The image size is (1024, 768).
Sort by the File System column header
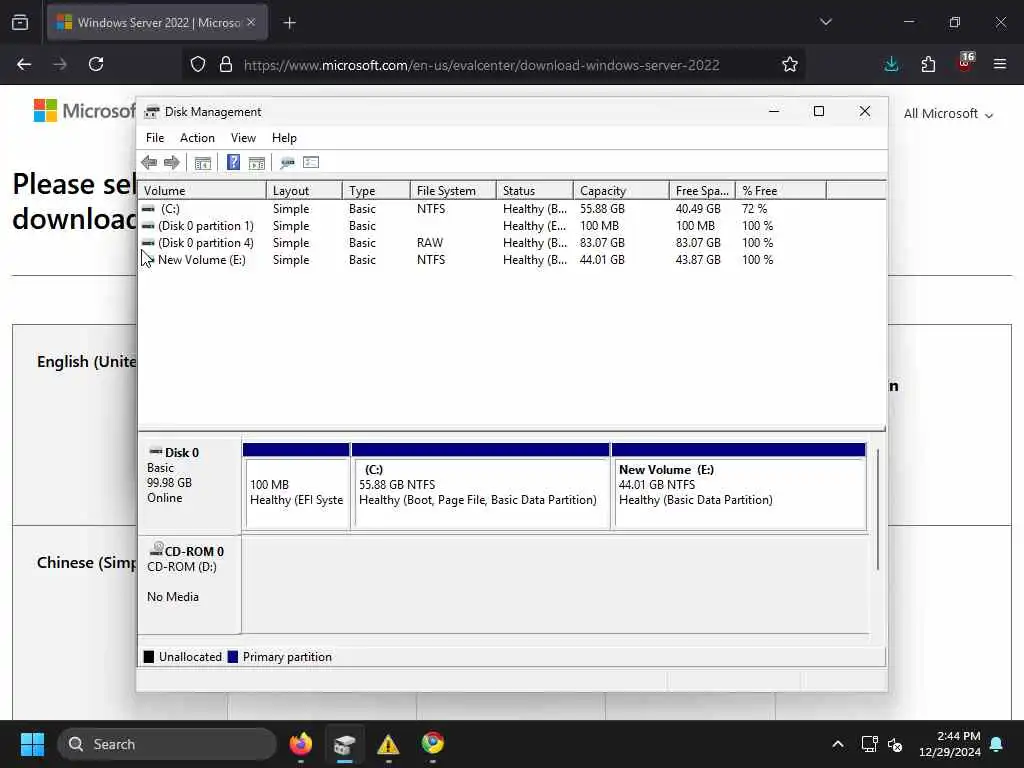(453, 191)
